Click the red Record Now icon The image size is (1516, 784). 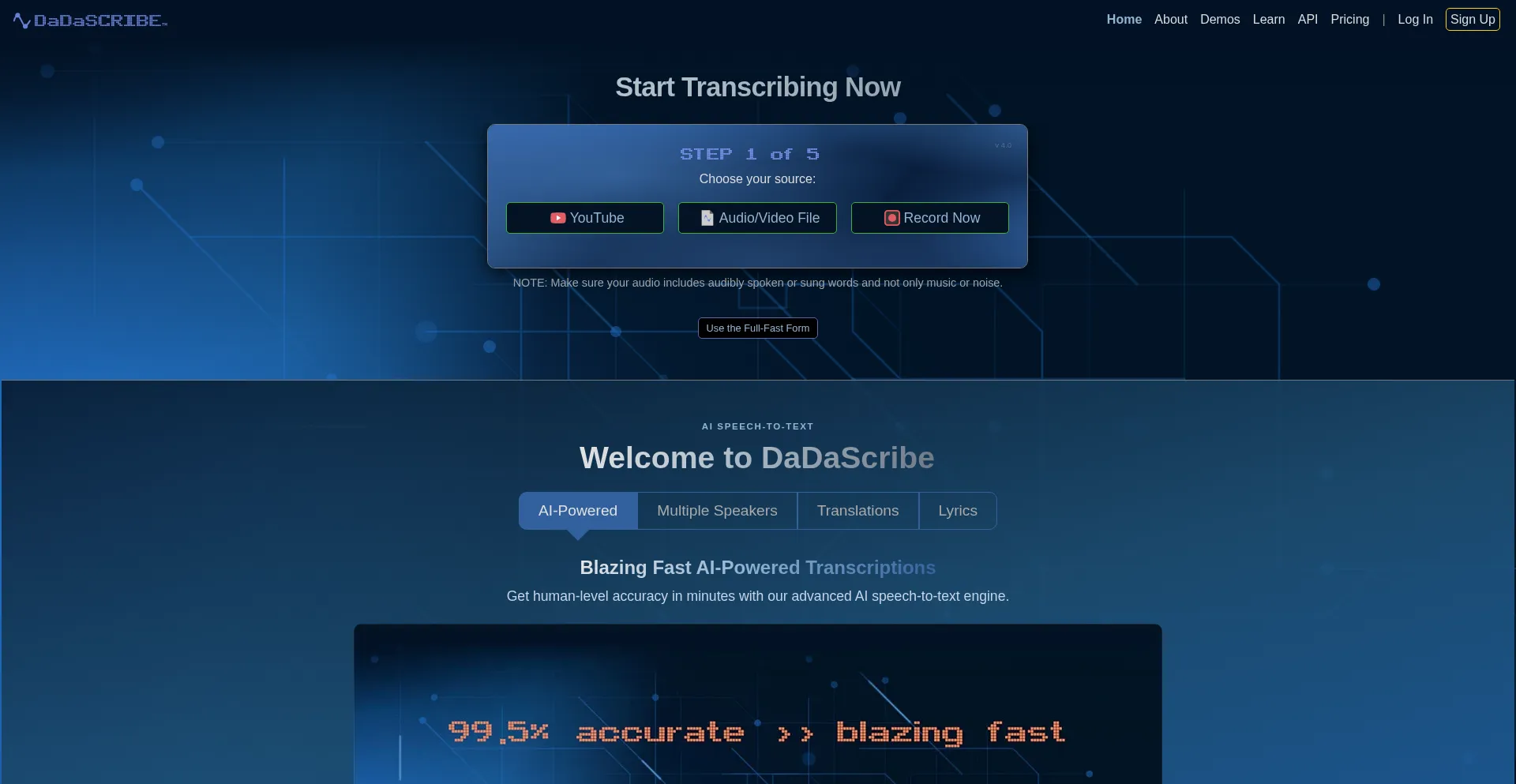pyautogui.click(x=891, y=218)
